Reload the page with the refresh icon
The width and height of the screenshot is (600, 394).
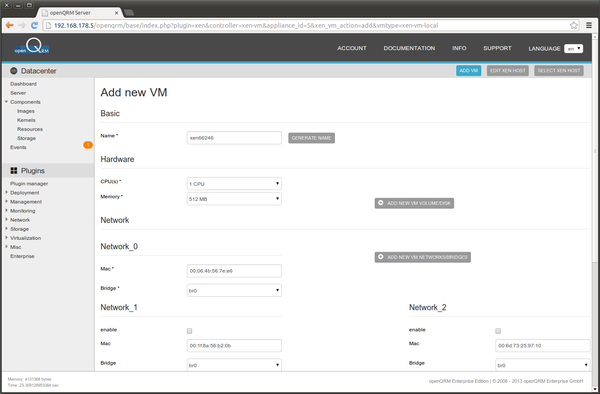tap(34, 25)
